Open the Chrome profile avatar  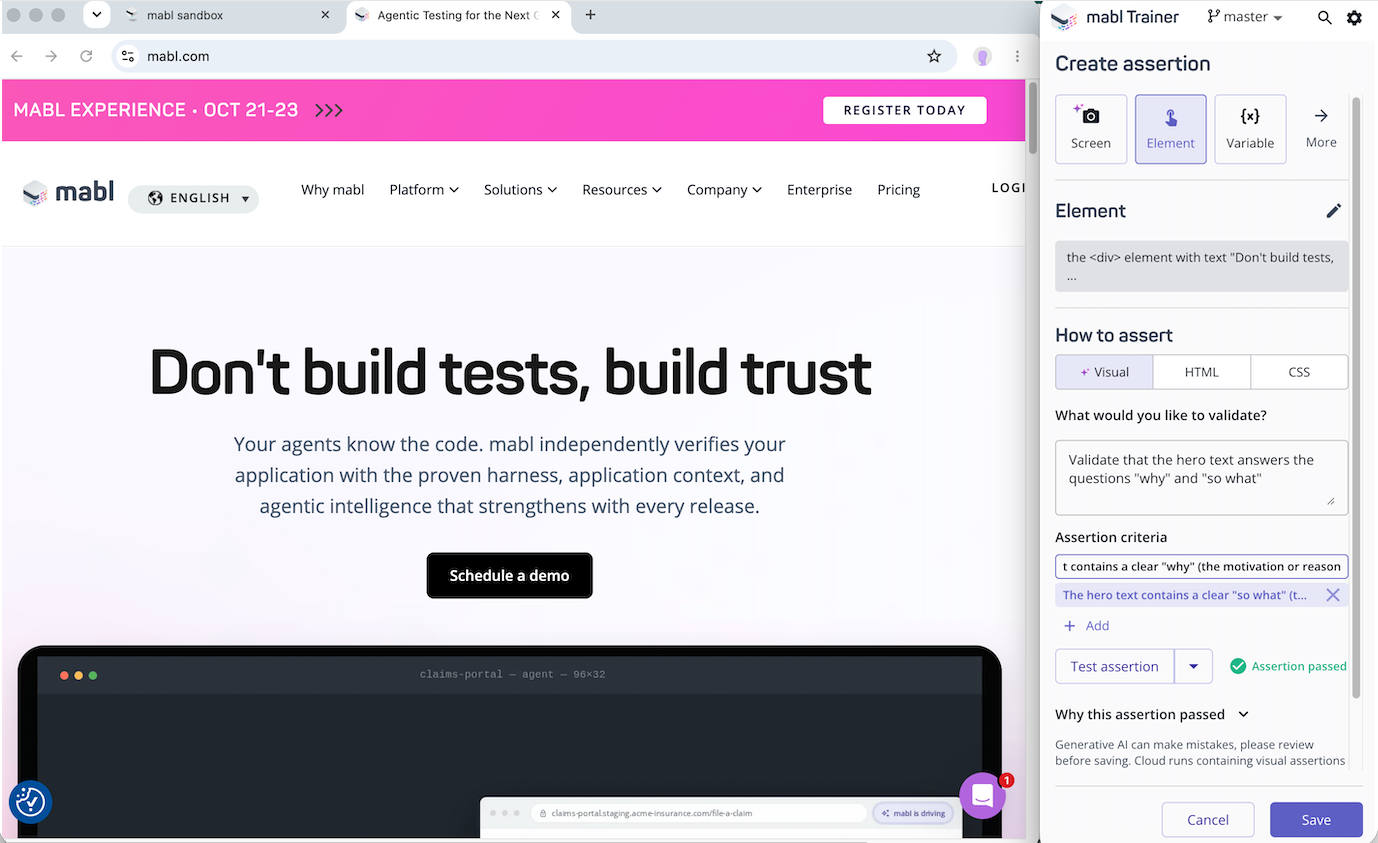982,56
